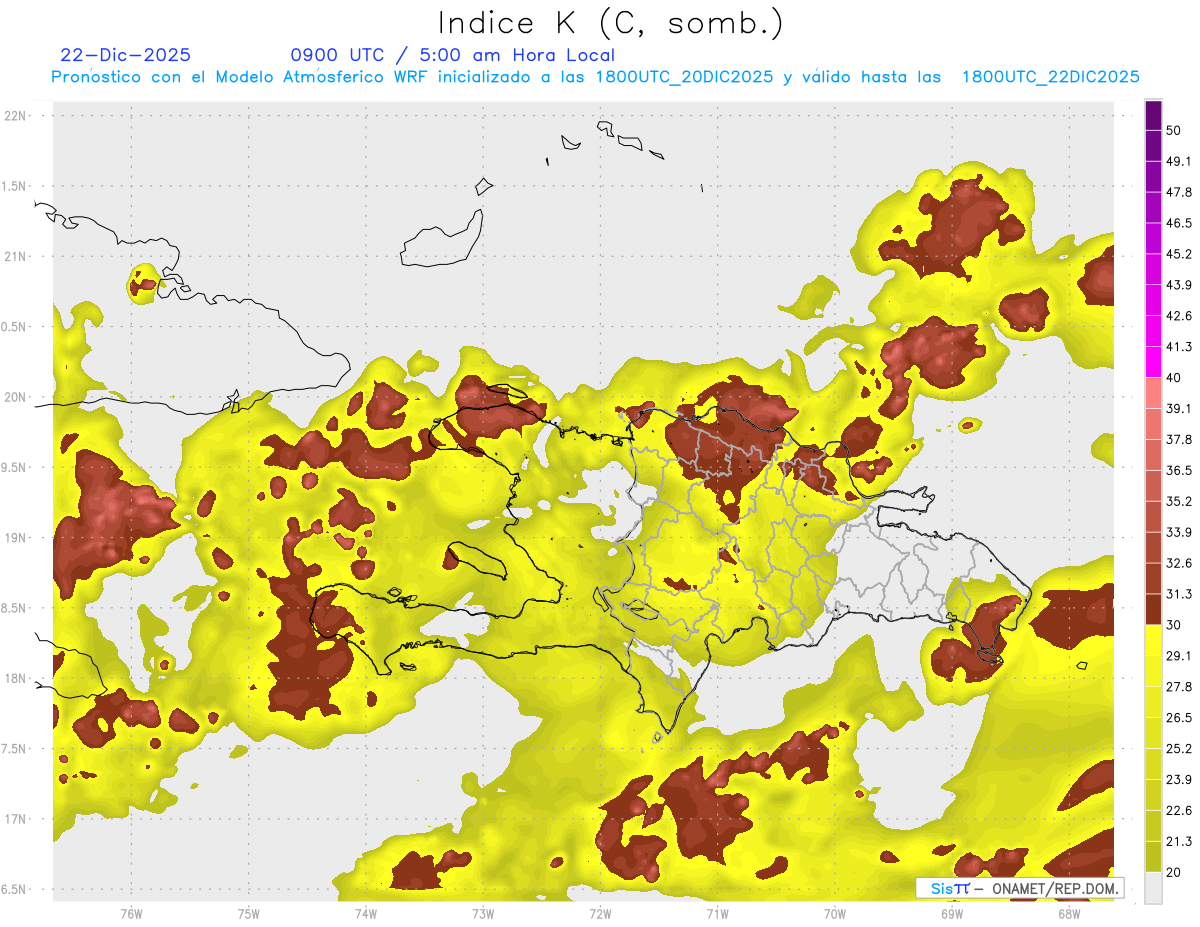Click the longitude label '71W'
The height and width of the screenshot is (927, 1200).
717,913
